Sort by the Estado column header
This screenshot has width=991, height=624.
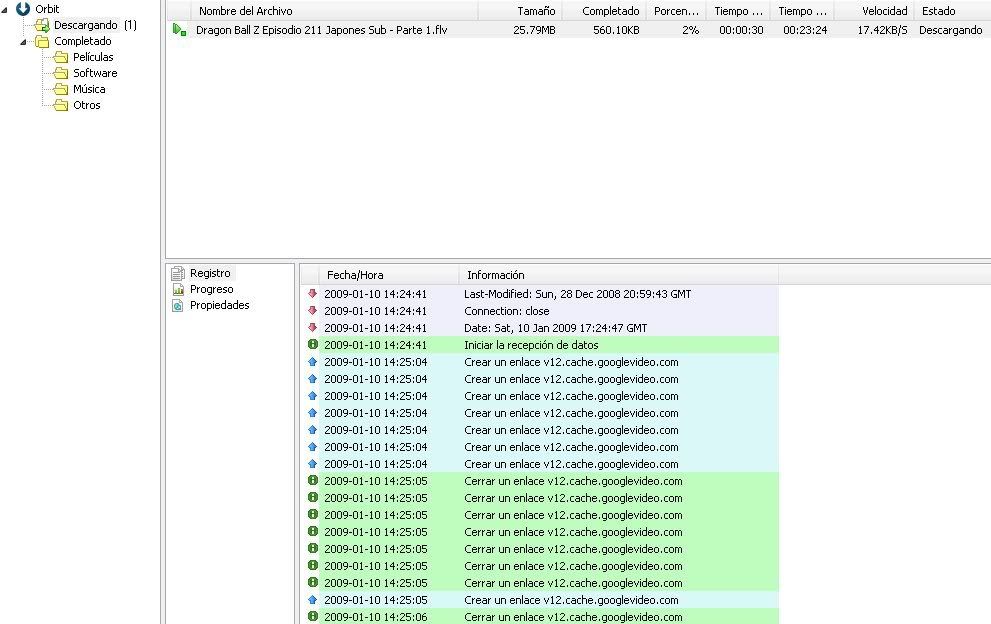tap(952, 11)
